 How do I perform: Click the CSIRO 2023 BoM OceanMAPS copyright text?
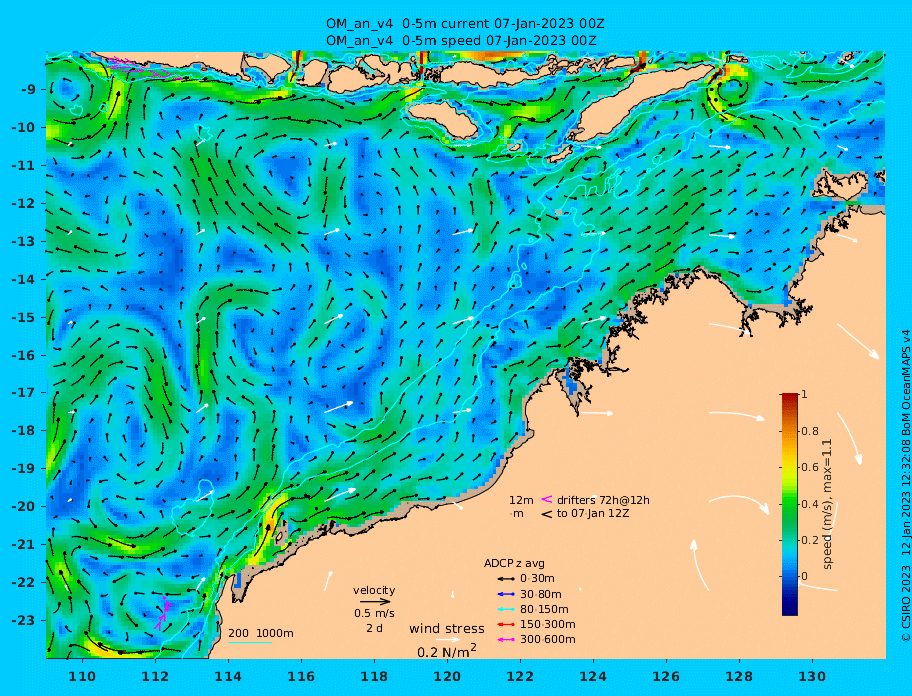pos(906,486)
